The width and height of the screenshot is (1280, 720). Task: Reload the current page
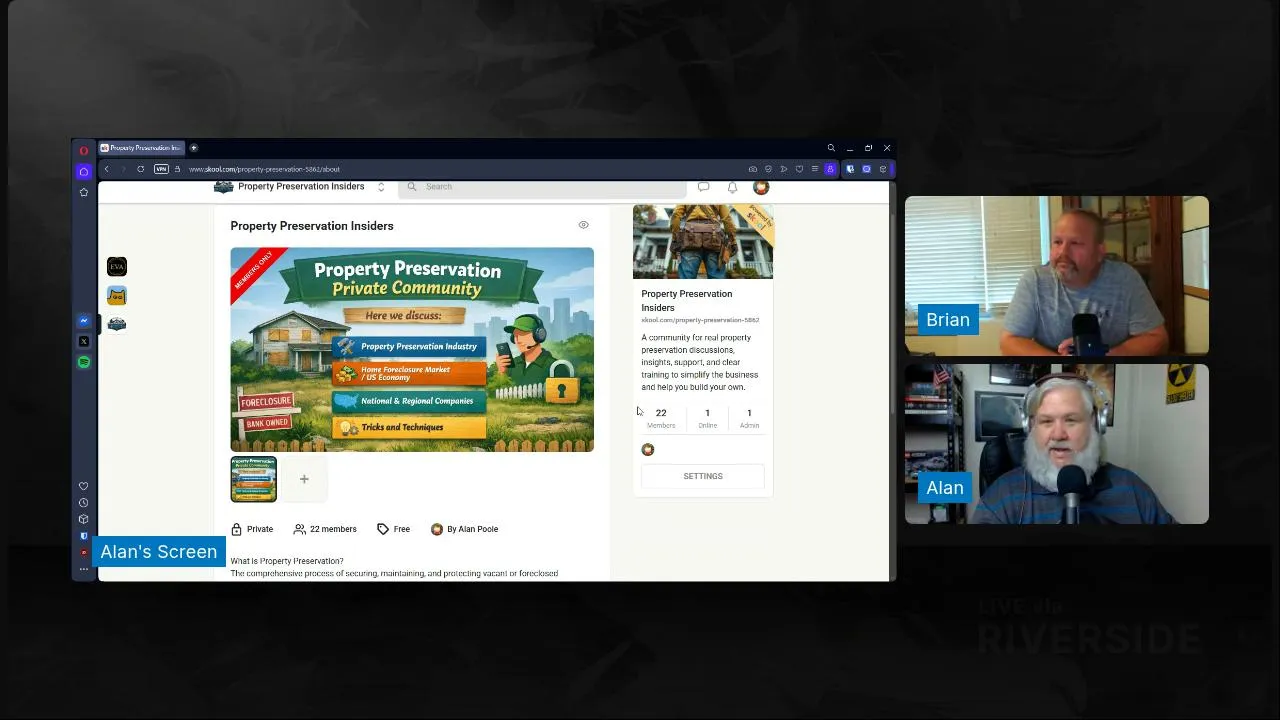pyautogui.click(x=141, y=169)
